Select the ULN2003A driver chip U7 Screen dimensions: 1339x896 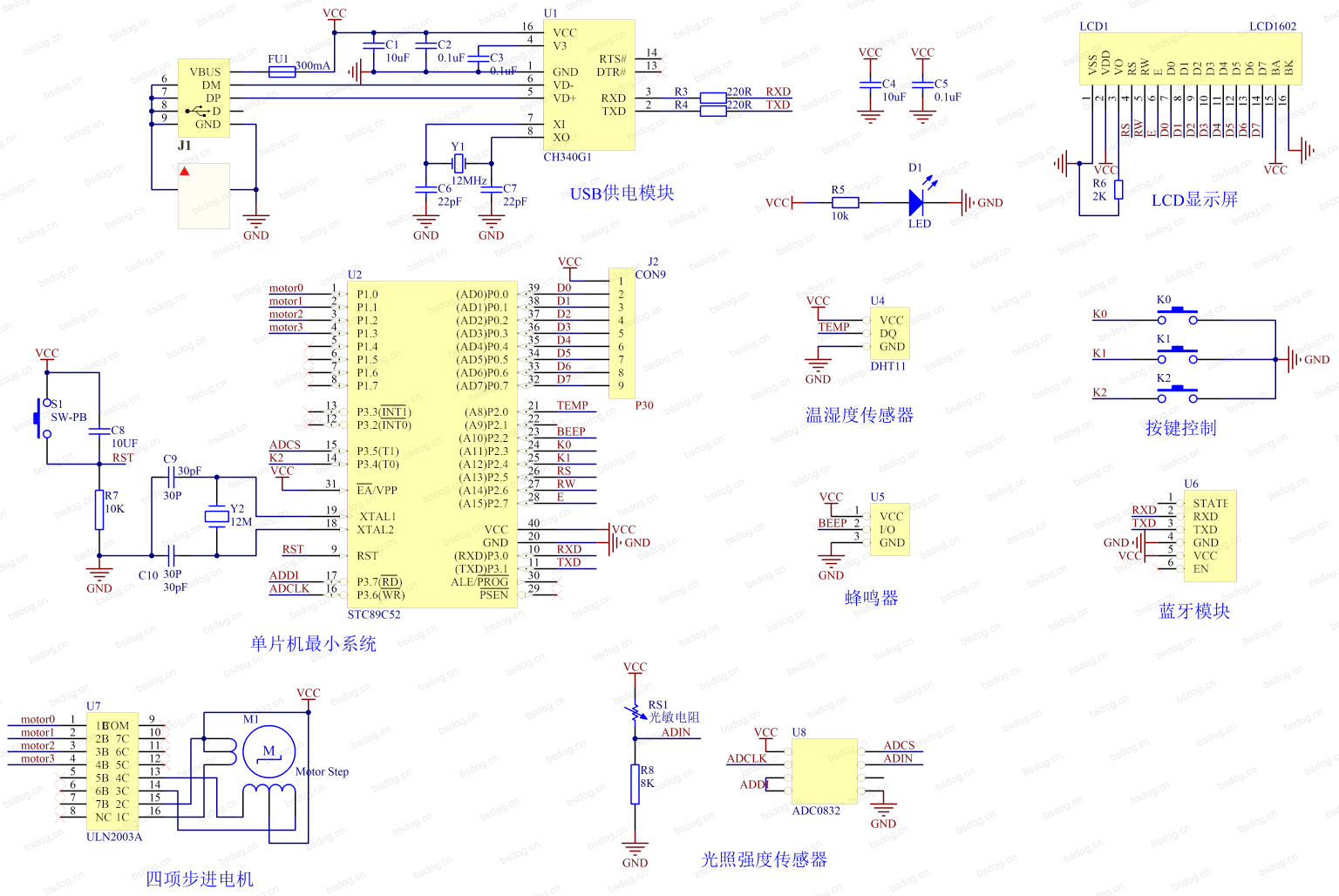[x=112, y=770]
